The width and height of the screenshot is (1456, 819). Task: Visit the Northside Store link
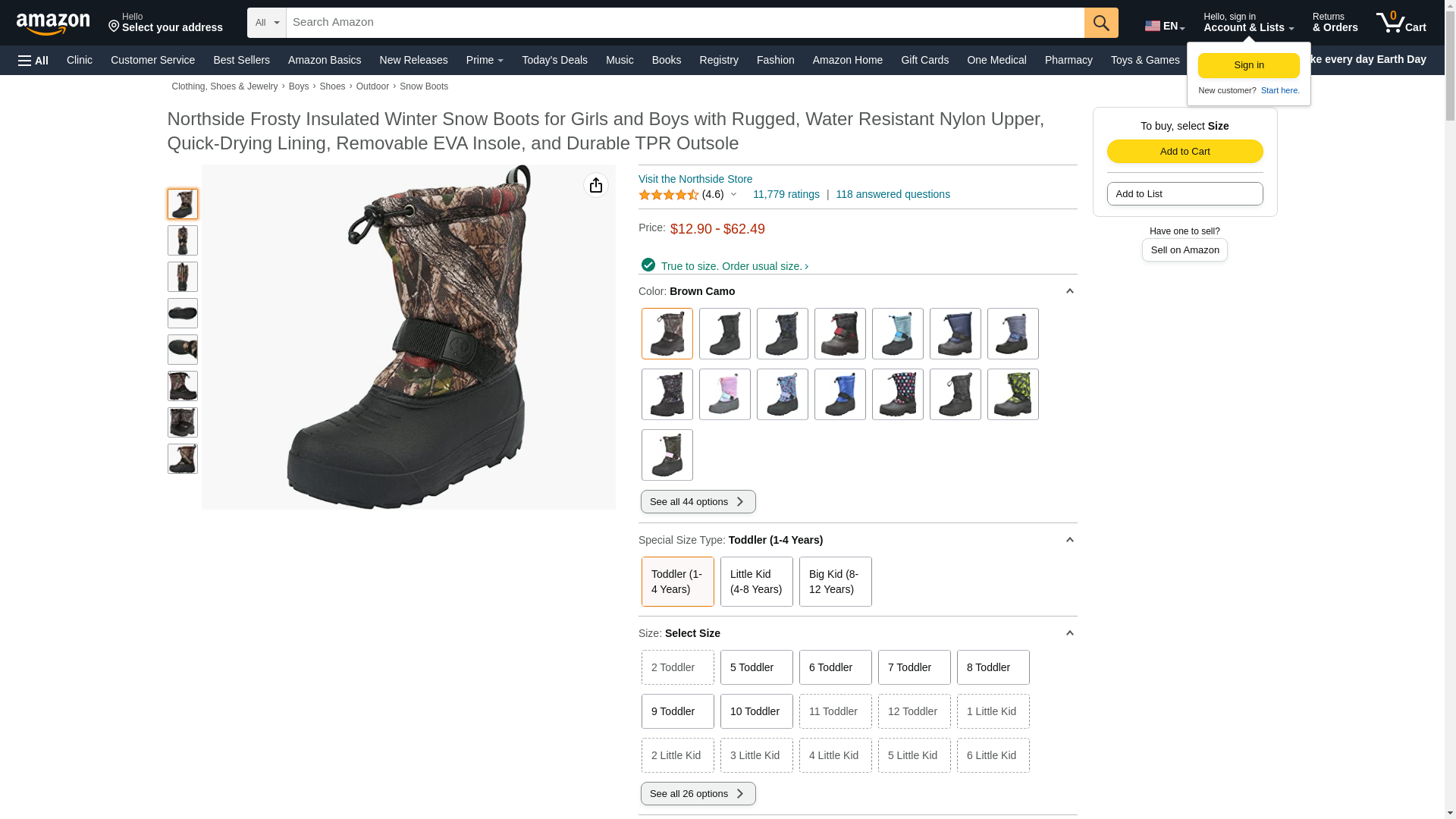point(695,179)
